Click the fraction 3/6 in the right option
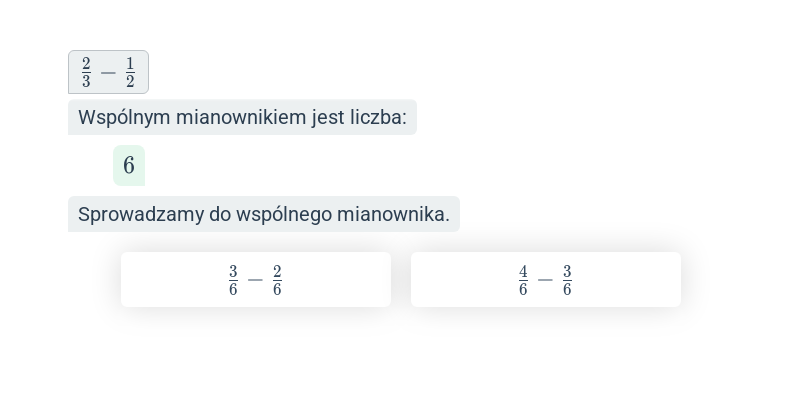The width and height of the screenshot is (800, 400). (567, 280)
